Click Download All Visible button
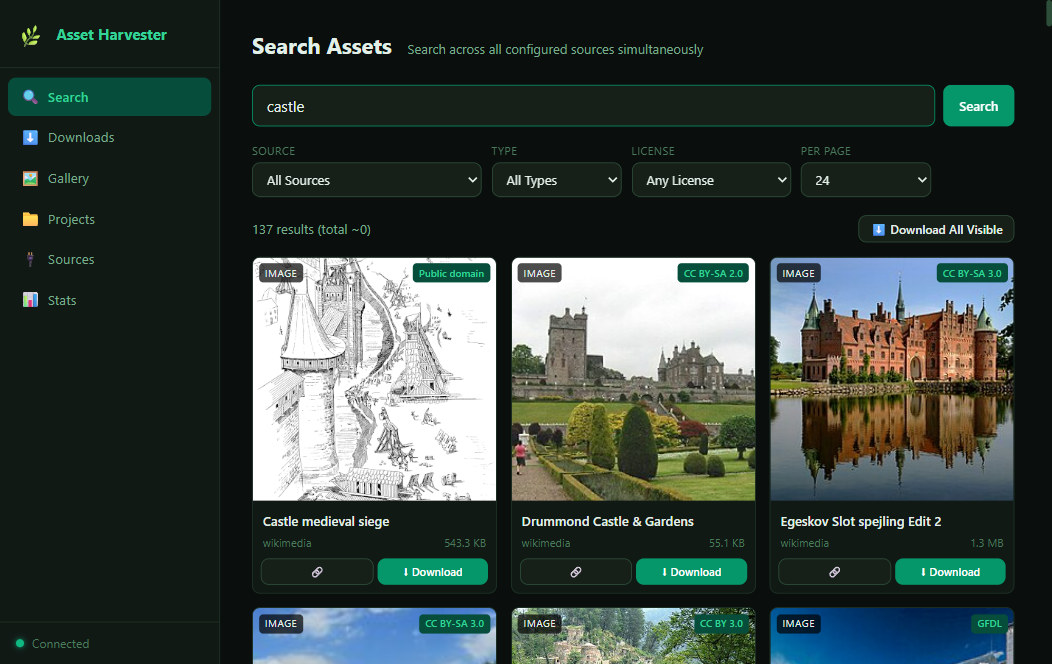The width and height of the screenshot is (1052, 664). (x=936, y=229)
